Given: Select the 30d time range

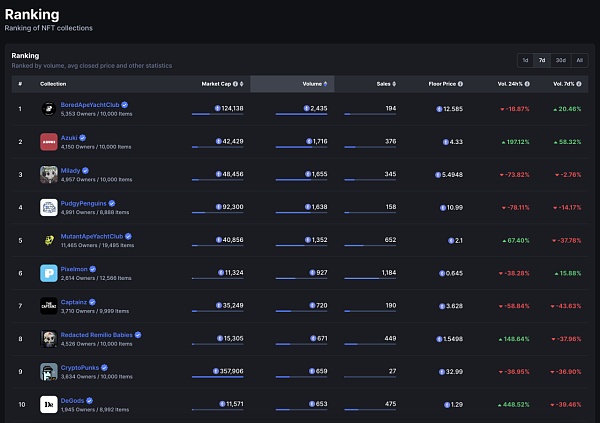Looking at the screenshot, I should pos(560,60).
